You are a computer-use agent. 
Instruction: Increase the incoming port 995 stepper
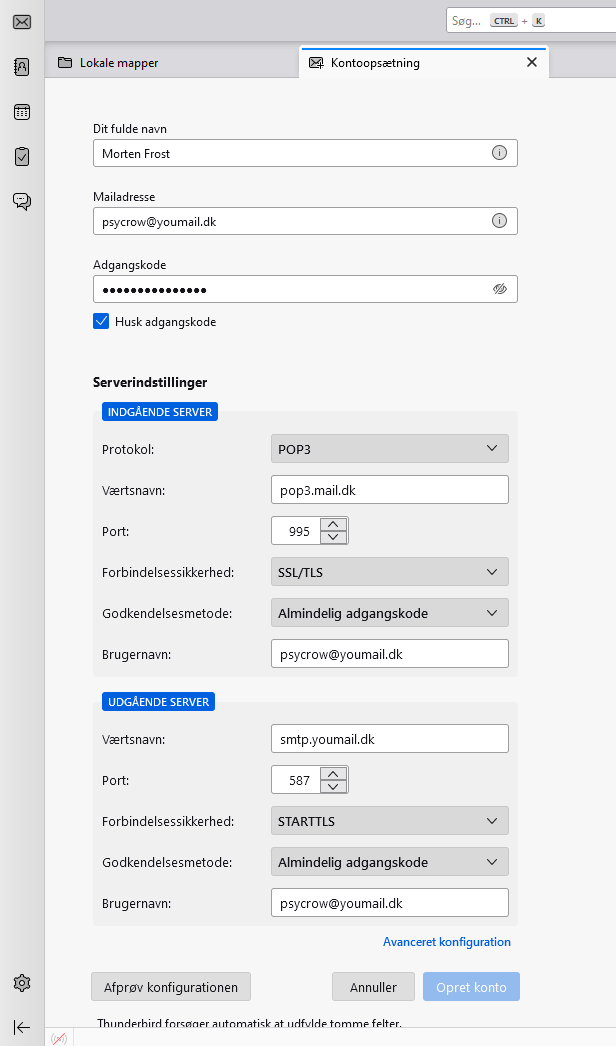click(335, 524)
